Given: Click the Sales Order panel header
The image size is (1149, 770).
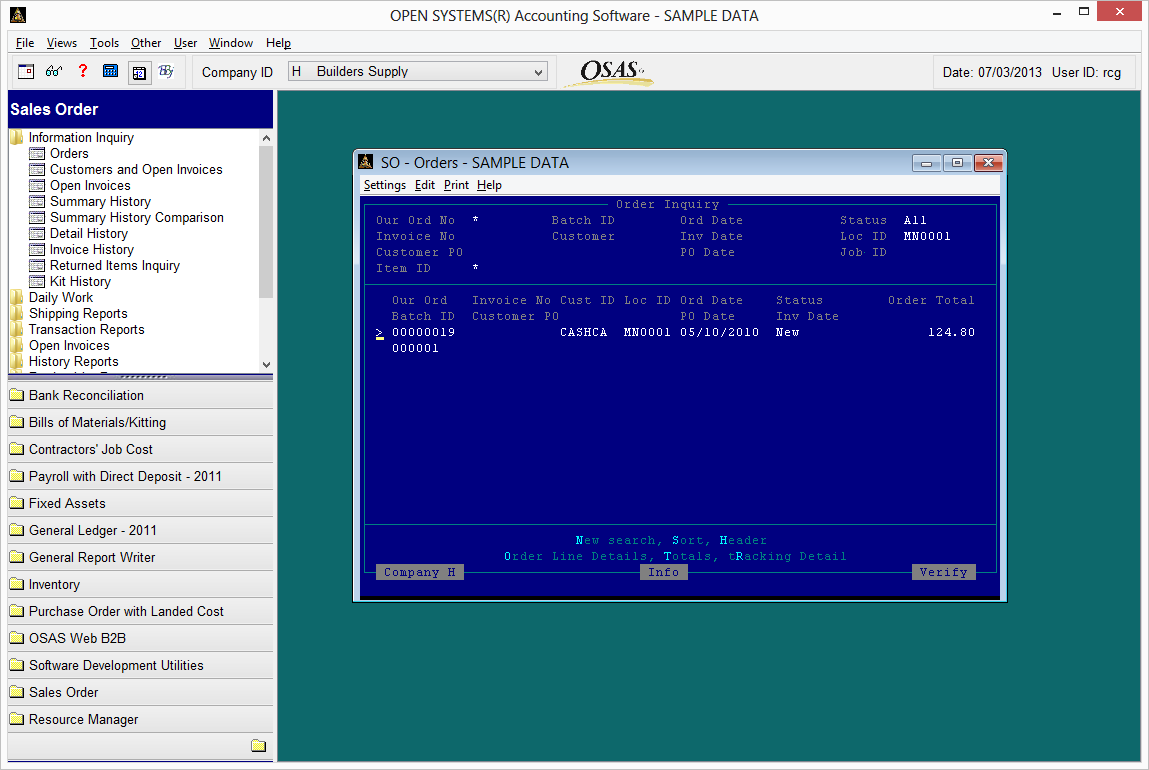Looking at the screenshot, I should click(140, 109).
